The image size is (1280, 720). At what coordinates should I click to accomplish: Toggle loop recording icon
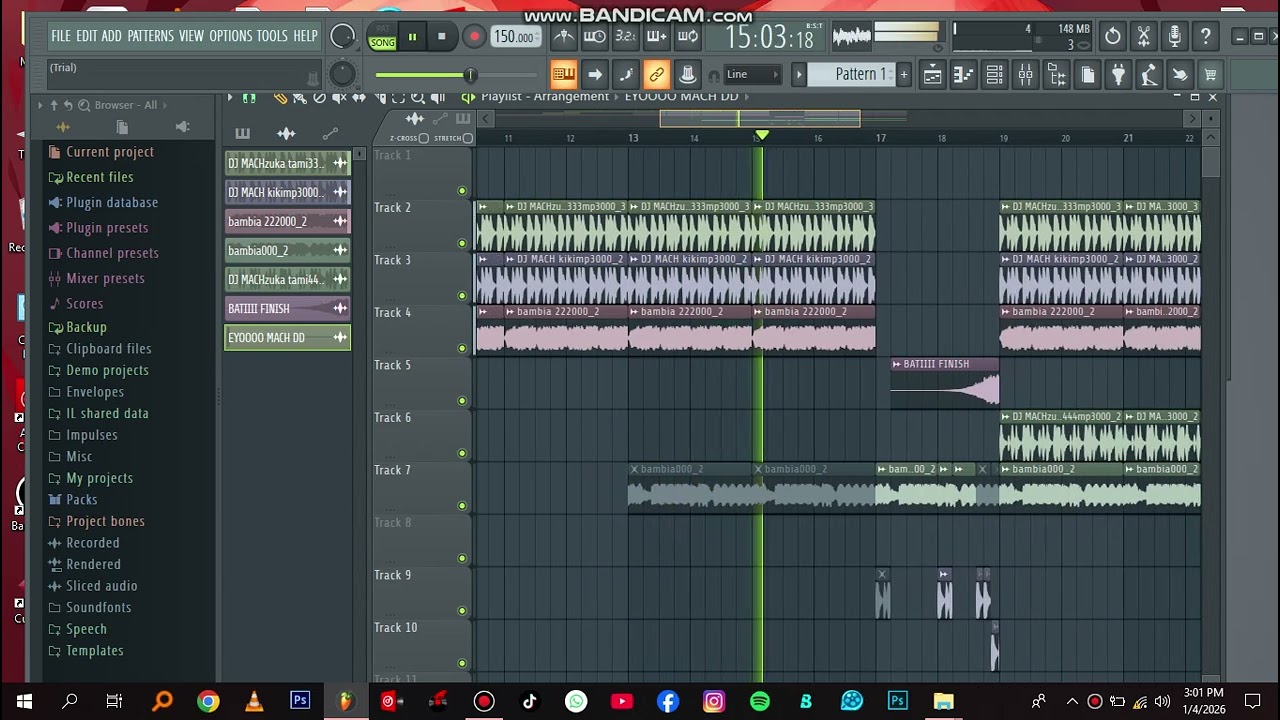[688, 37]
